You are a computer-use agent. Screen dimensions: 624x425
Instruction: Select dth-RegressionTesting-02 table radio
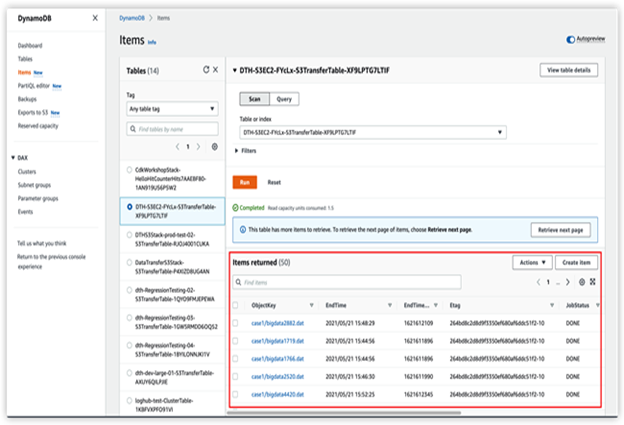129,290
